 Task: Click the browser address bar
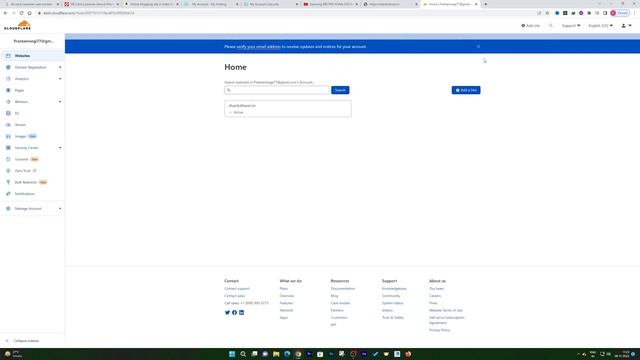pyautogui.click(x=286, y=13)
